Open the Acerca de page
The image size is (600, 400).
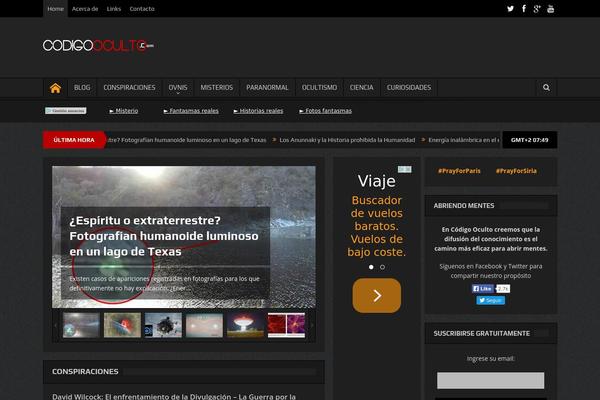tap(85, 9)
